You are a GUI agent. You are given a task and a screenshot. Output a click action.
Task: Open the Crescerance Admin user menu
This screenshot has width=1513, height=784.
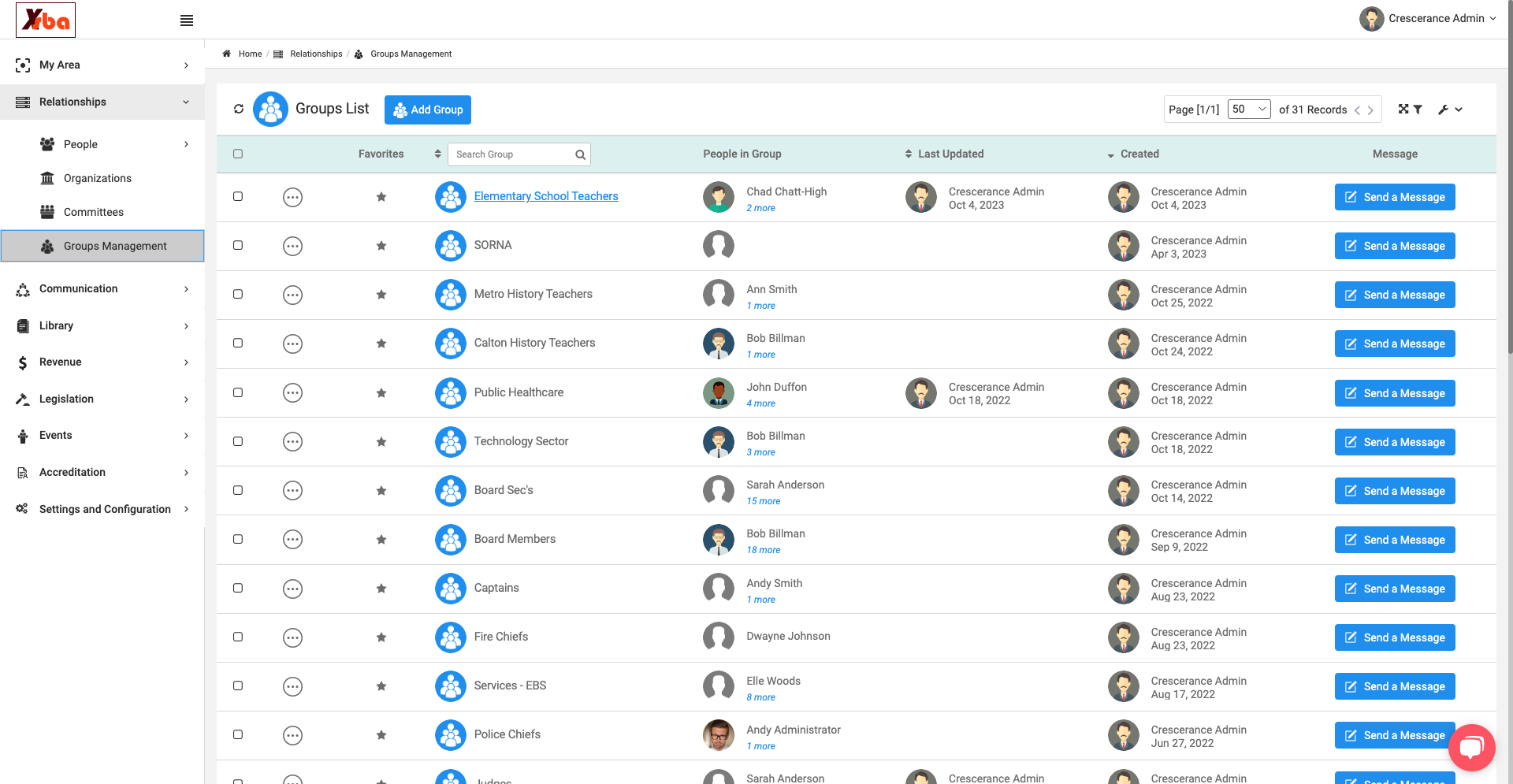1428,19
